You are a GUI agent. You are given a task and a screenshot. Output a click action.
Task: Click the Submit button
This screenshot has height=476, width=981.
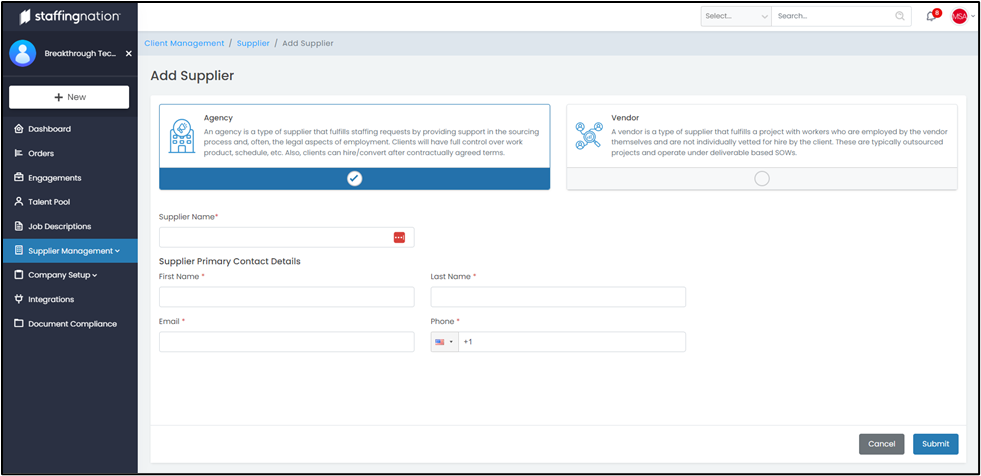935,444
